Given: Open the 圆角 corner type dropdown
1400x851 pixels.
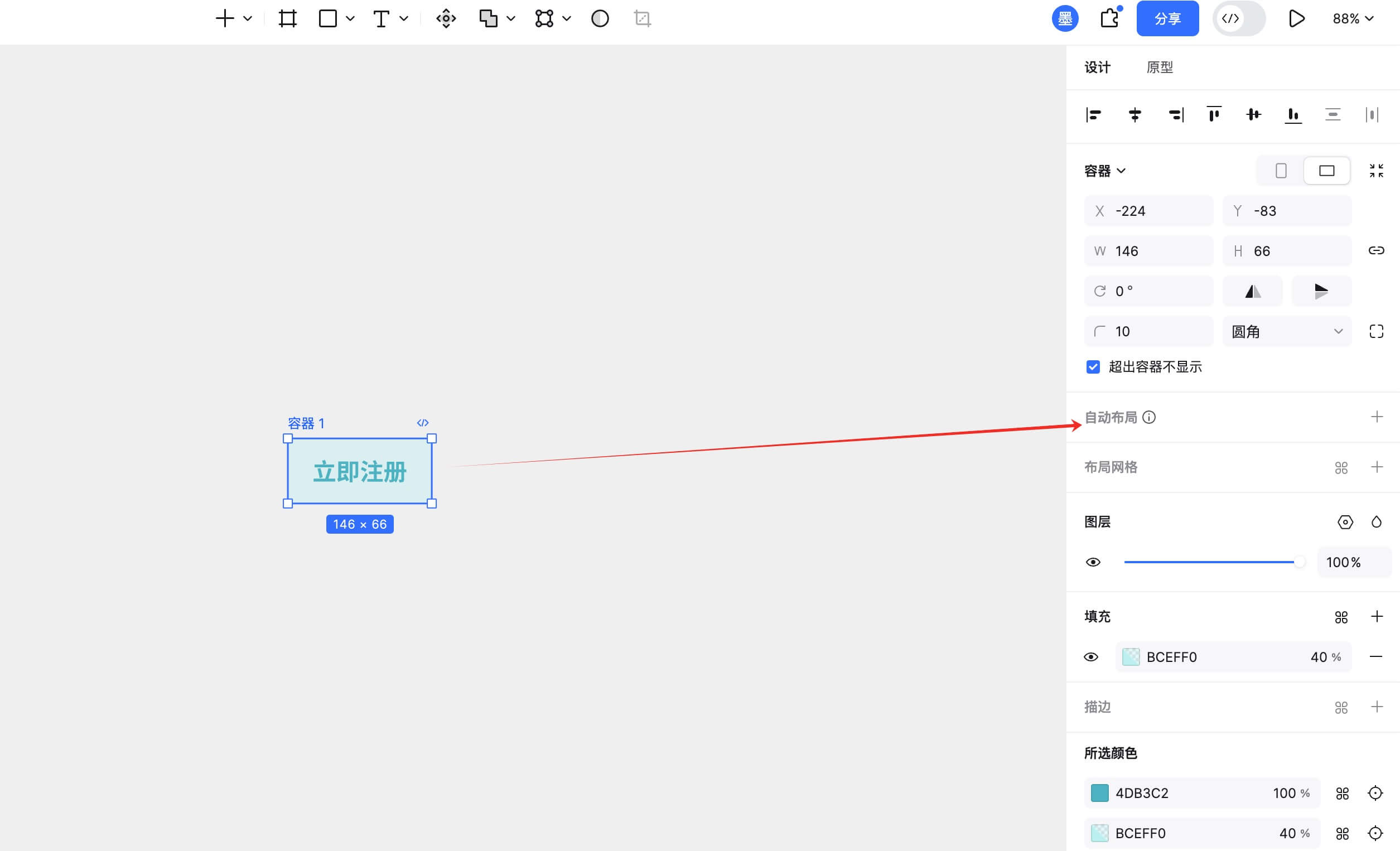Looking at the screenshot, I should coord(1286,331).
